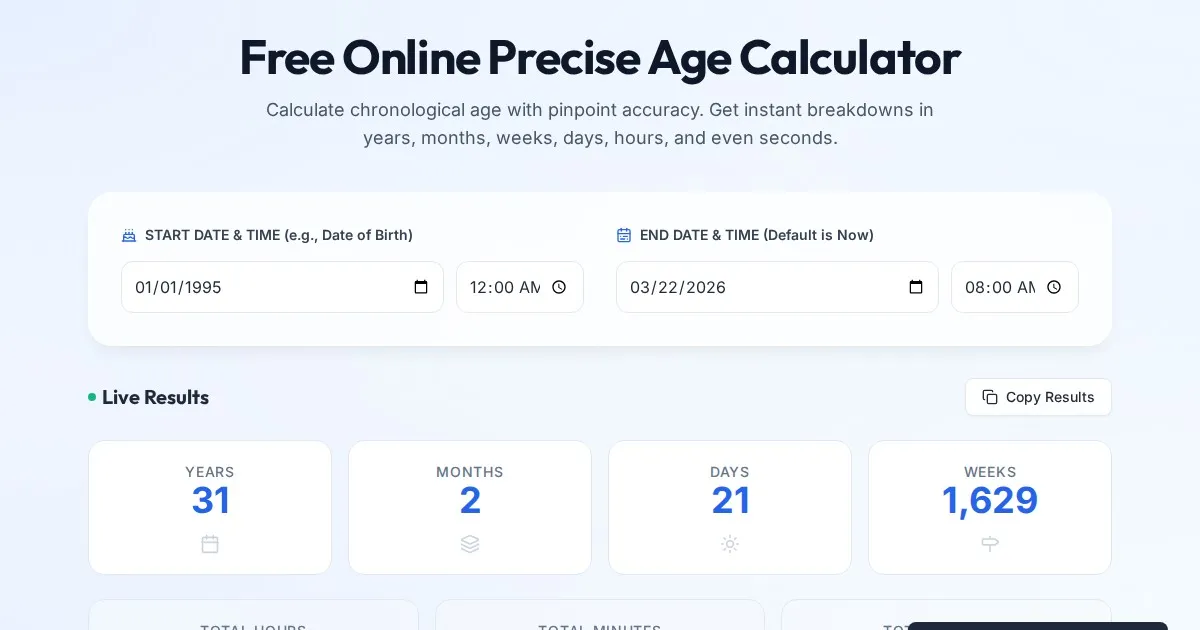Image resolution: width=1200 pixels, height=630 pixels.
Task: Click the Copy Results button
Action: 1038,397
